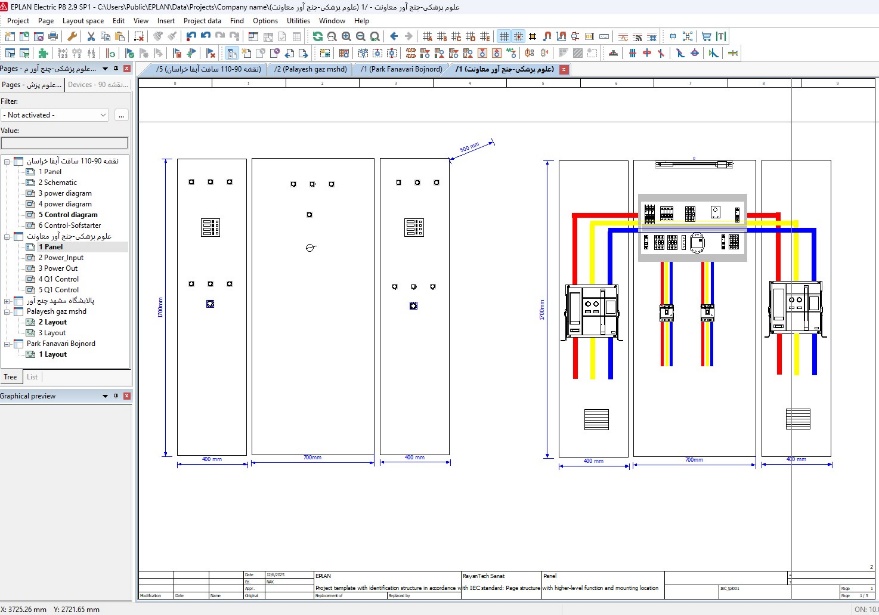
Task: Click the Value input field
Action: point(64,143)
